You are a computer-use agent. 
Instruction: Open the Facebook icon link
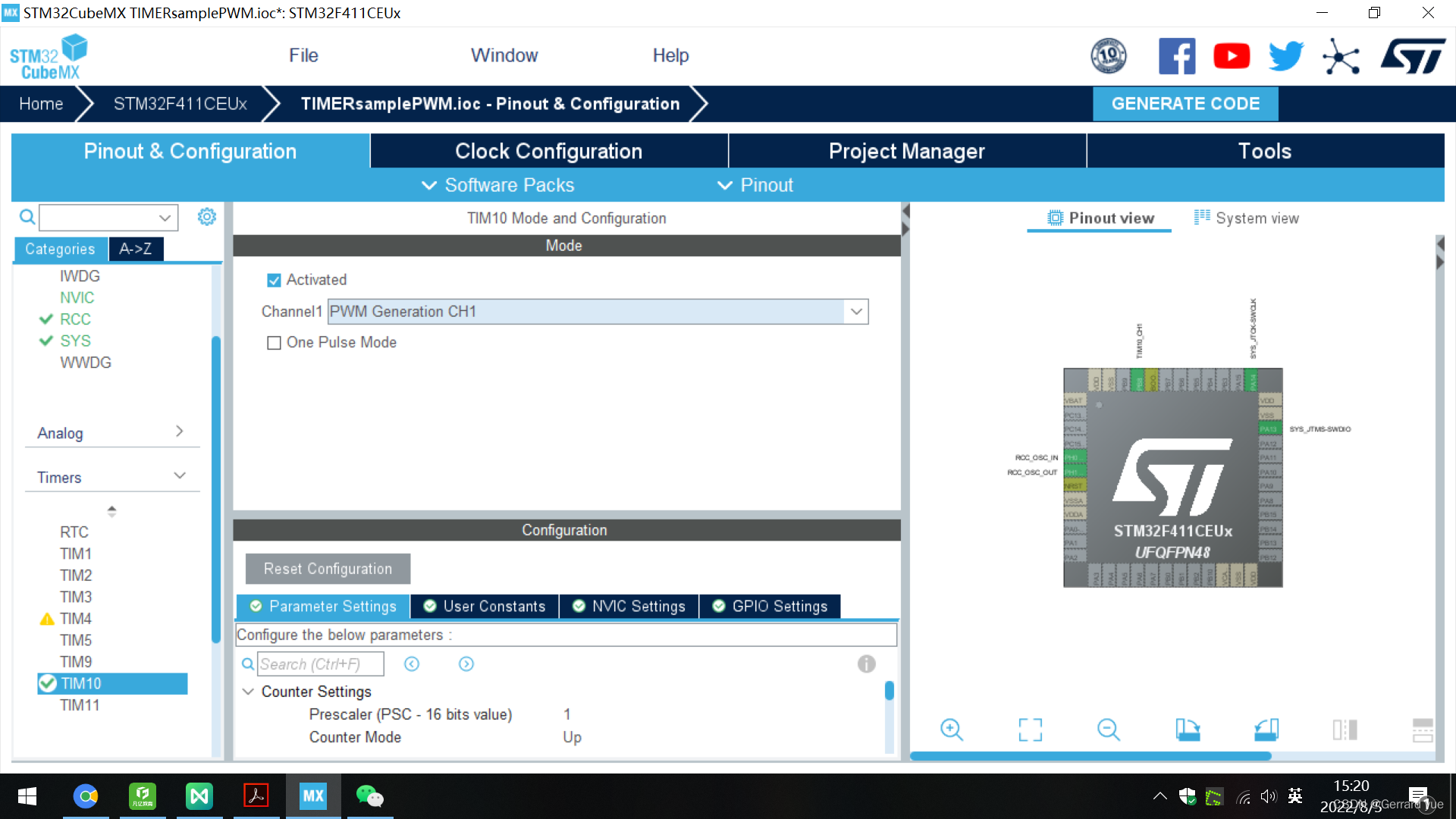(1177, 56)
